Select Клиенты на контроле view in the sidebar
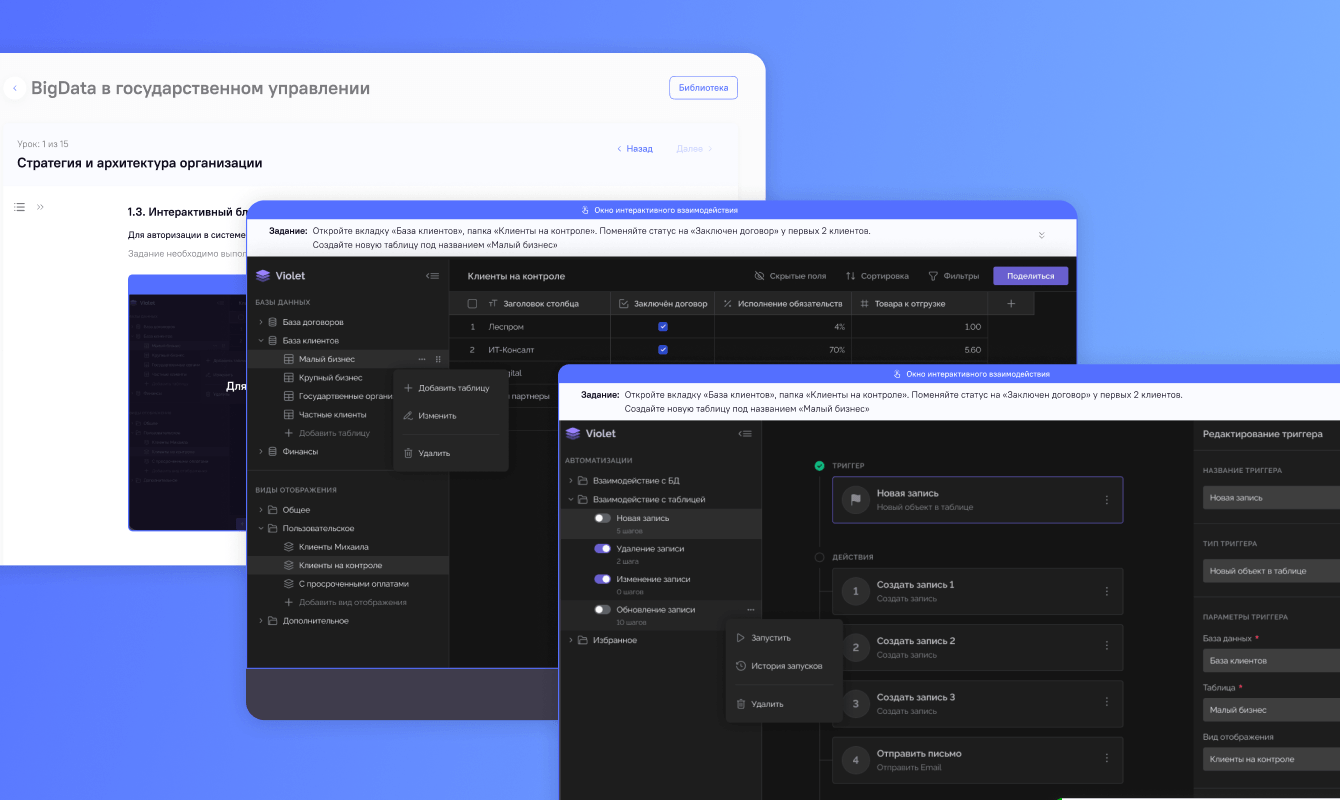 348,566
